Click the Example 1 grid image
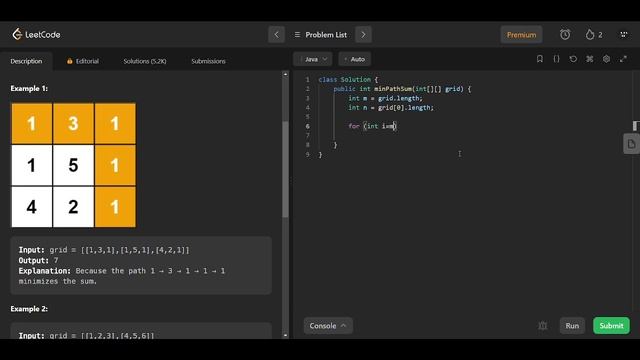 coord(73,165)
